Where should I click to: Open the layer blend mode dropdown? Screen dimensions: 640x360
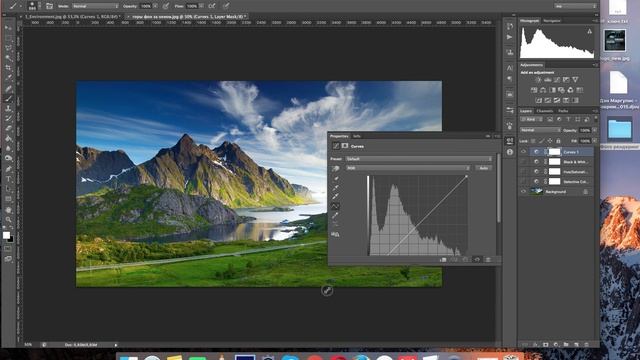[540, 130]
